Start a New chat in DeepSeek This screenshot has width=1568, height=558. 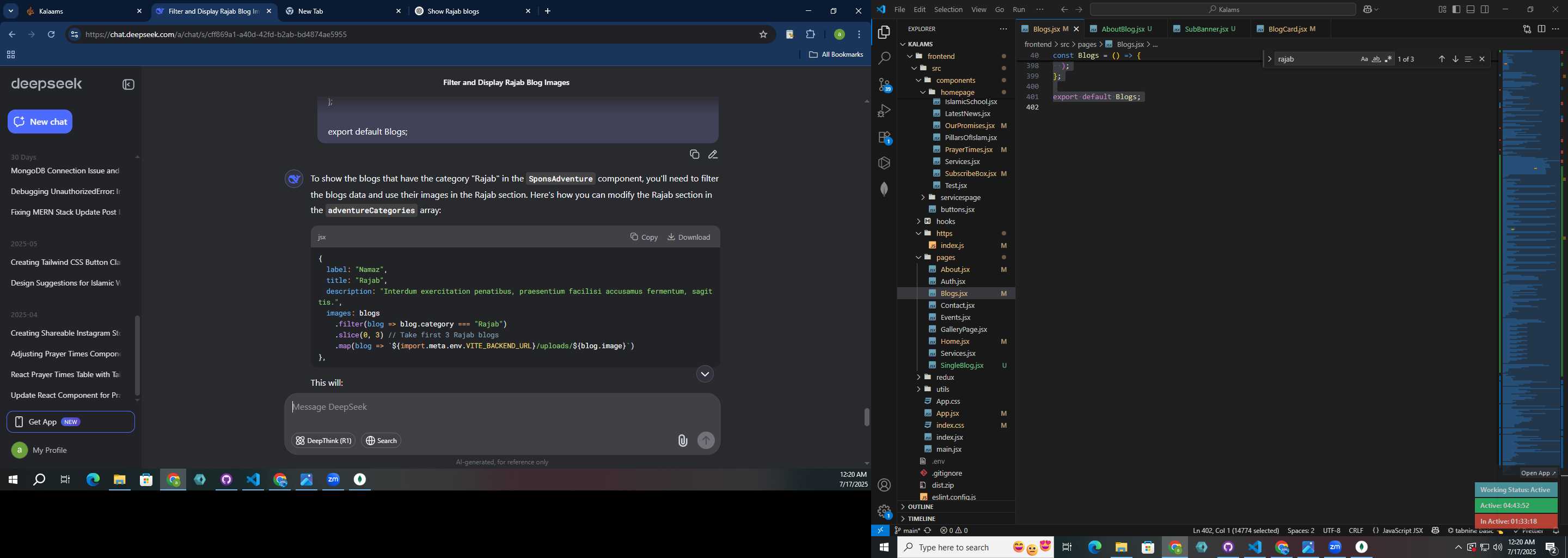click(40, 122)
